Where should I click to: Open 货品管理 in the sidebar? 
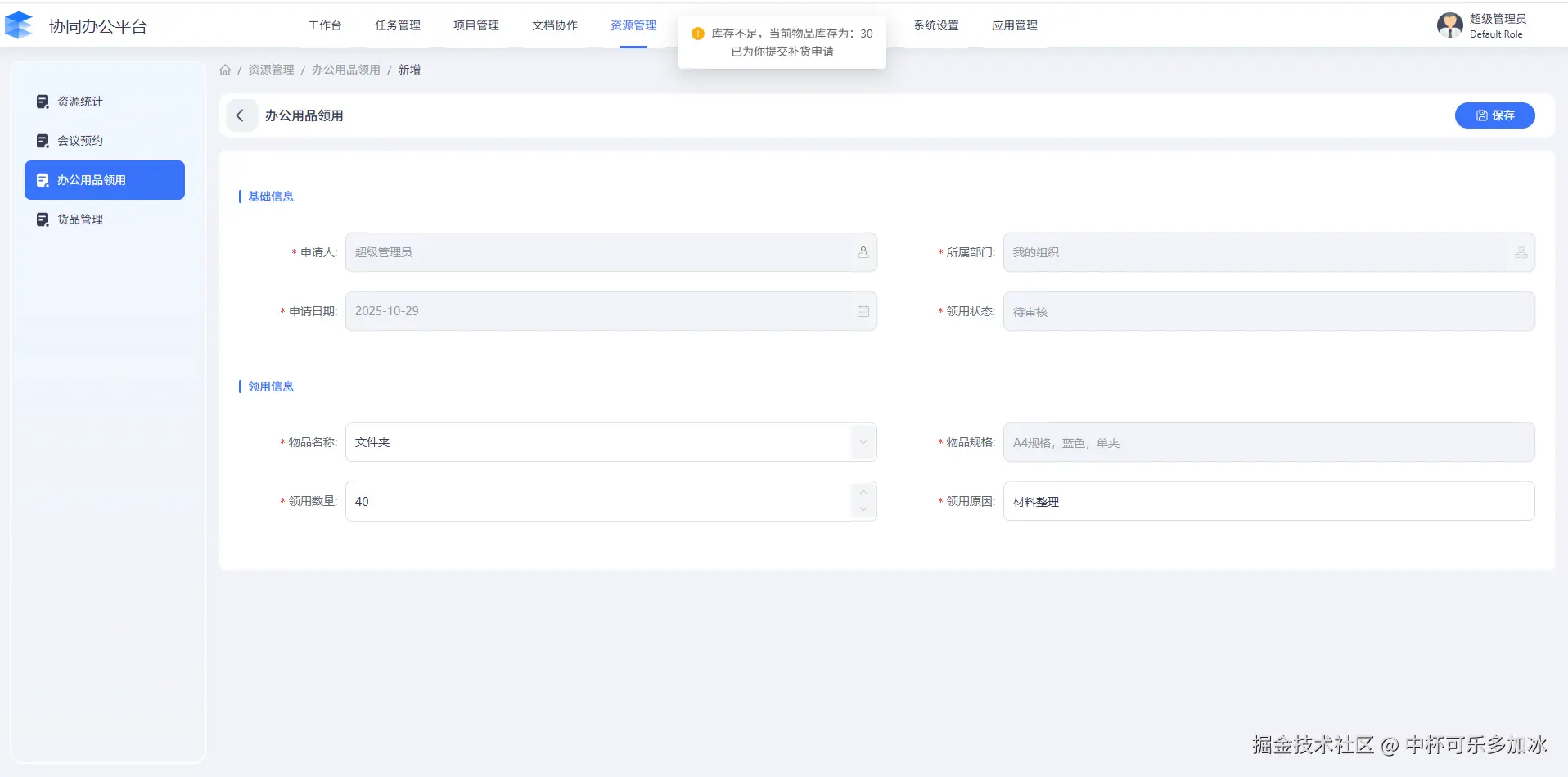tap(105, 219)
